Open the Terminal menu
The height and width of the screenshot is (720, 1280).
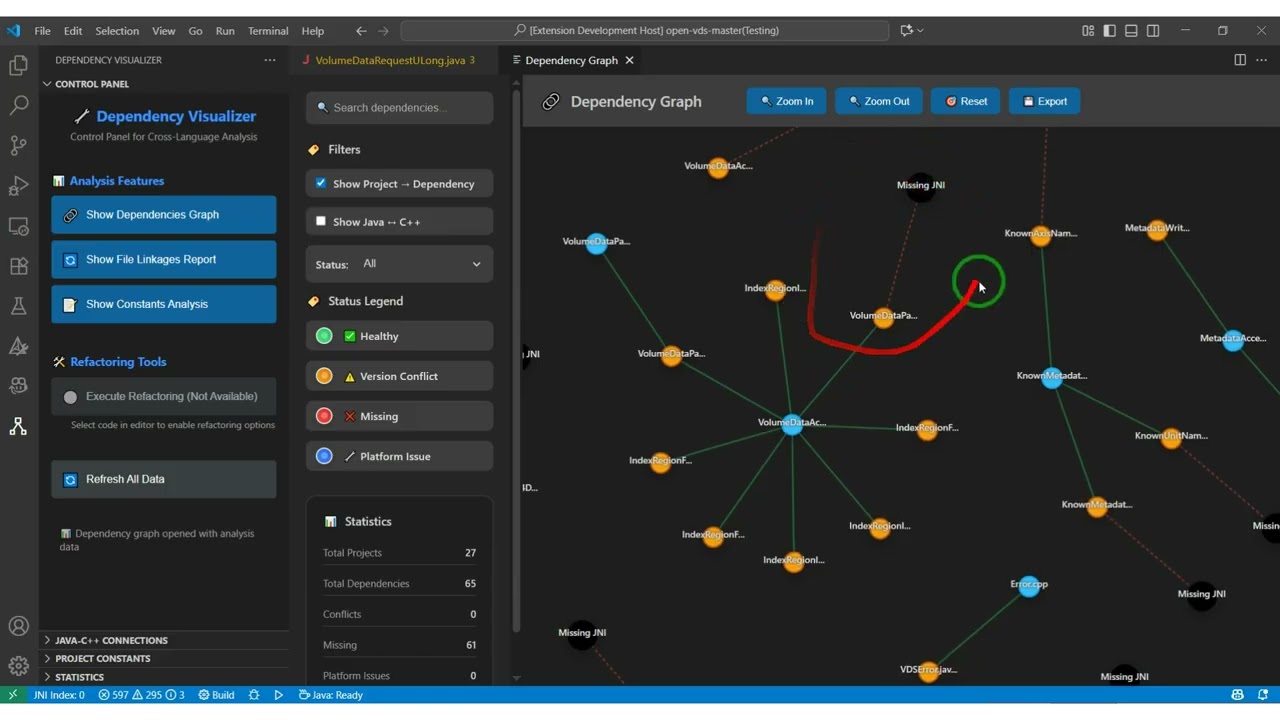point(268,31)
